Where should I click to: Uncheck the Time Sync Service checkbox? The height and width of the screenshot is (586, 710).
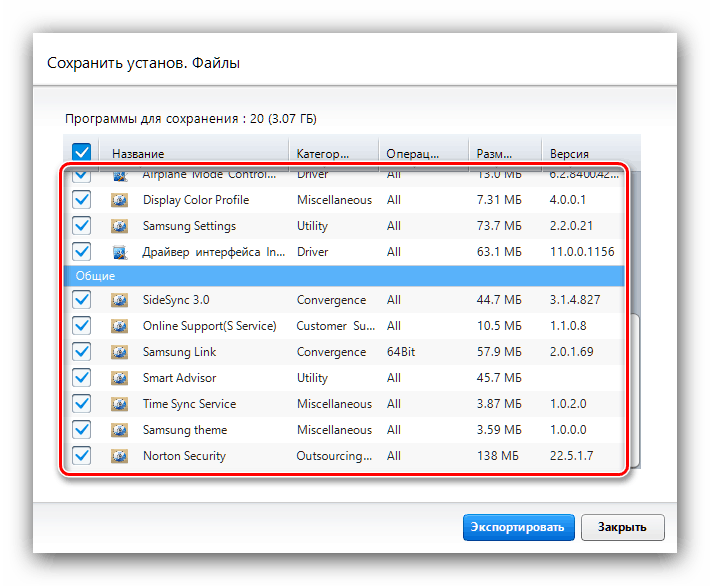pyautogui.click(x=82, y=403)
